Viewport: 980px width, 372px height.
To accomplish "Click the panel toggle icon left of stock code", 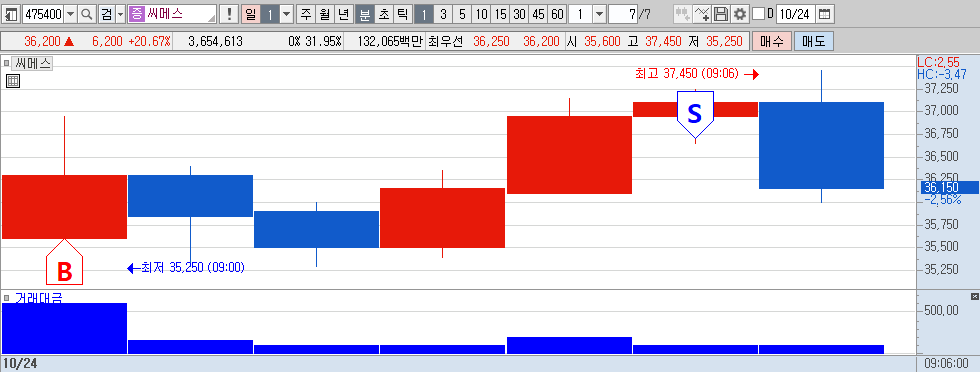I will coord(11,14).
